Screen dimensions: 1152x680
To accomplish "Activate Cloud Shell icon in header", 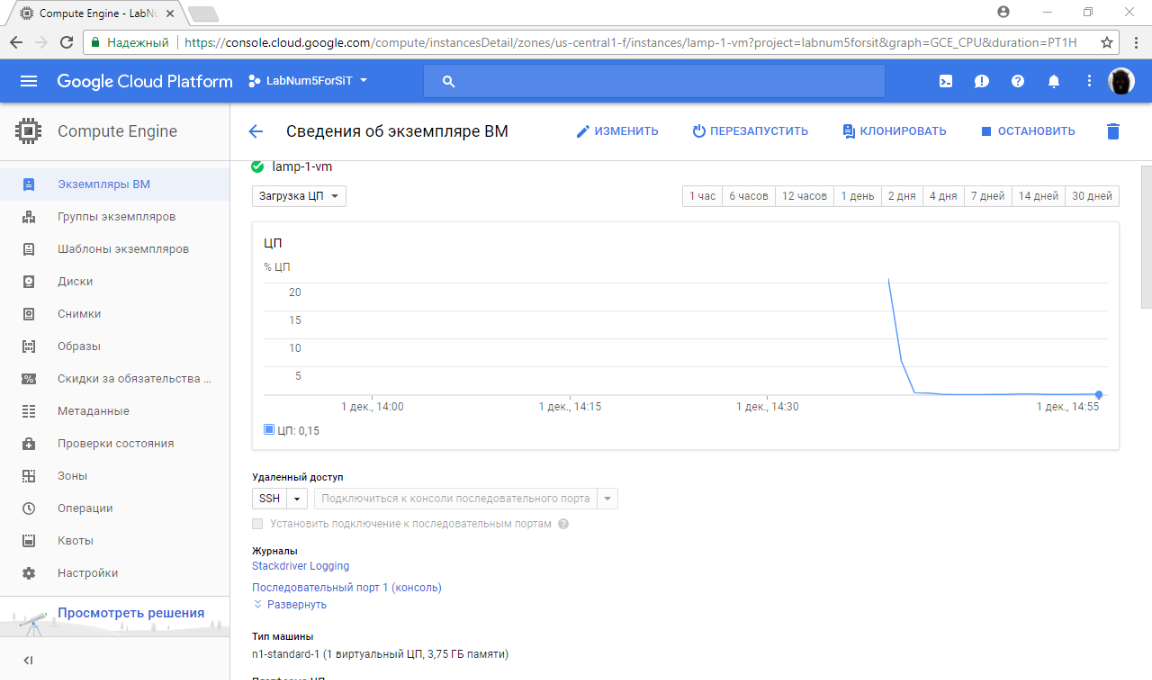I will click(x=946, y=82).
